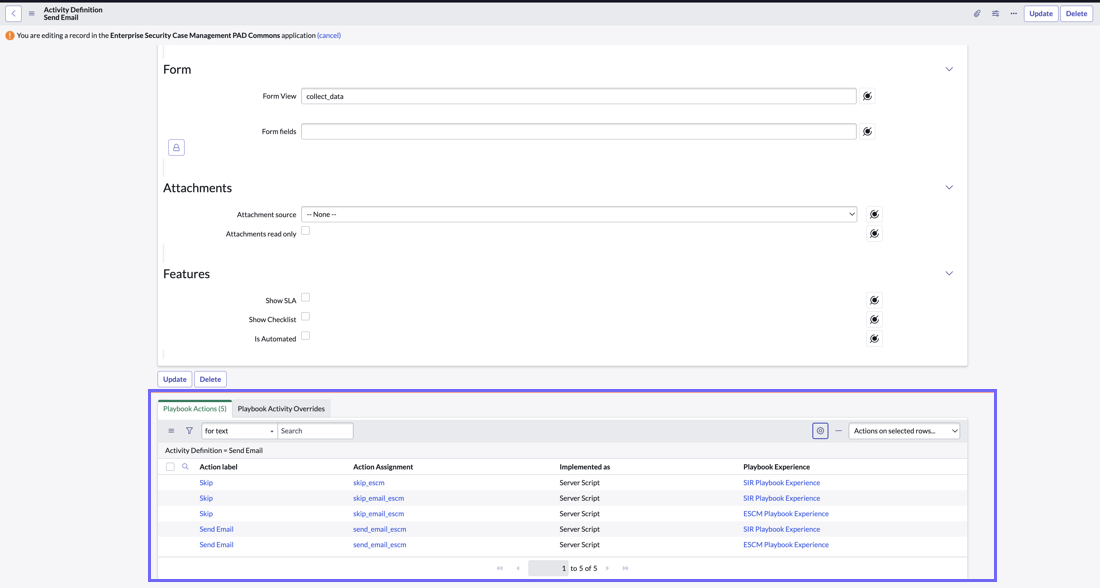1100x588 pixels.
Task: Open SIR Playbook Experience link in skip_escm row
Action: click(782, 483)
